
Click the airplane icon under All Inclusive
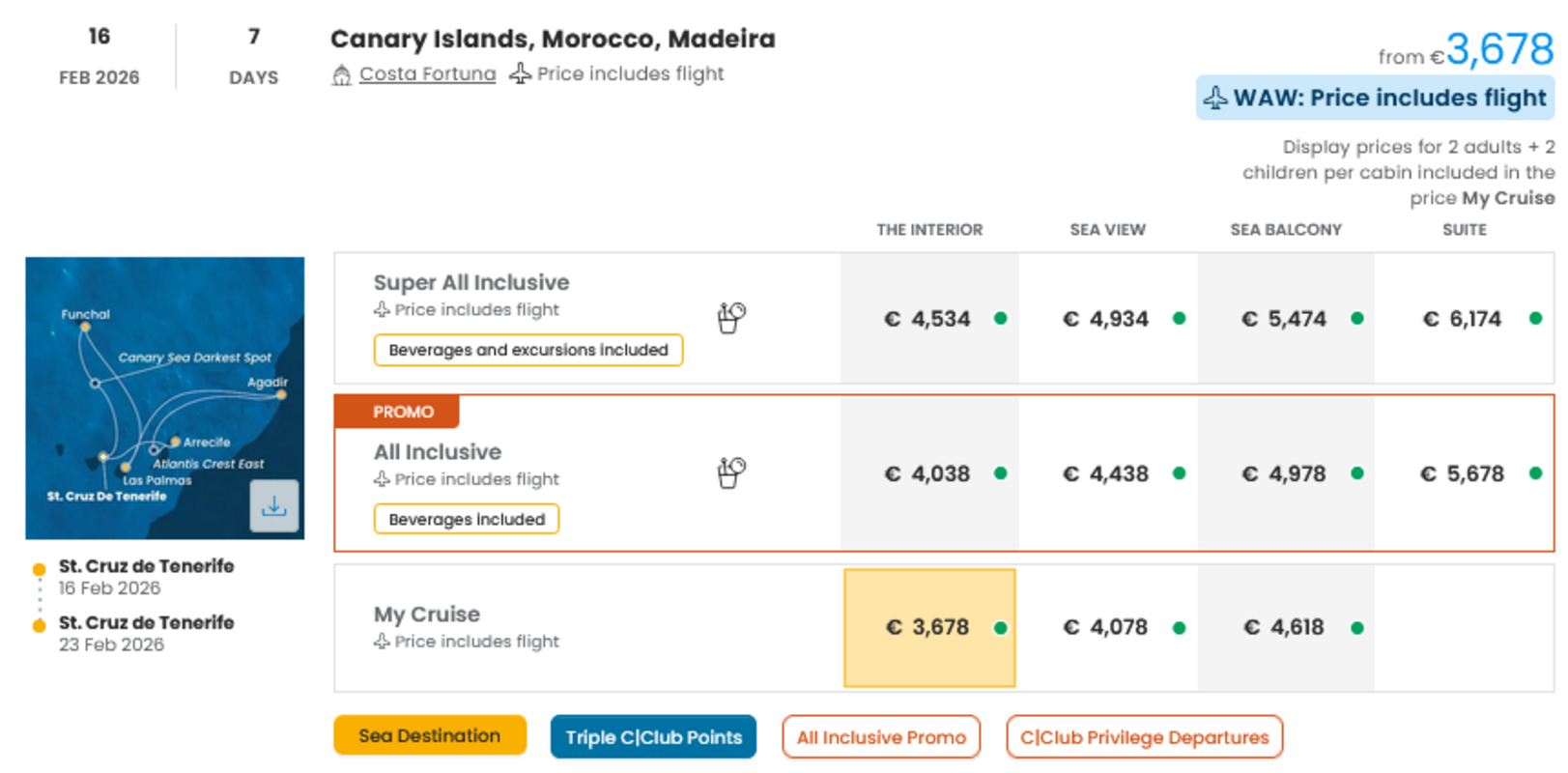click(383, 479)
